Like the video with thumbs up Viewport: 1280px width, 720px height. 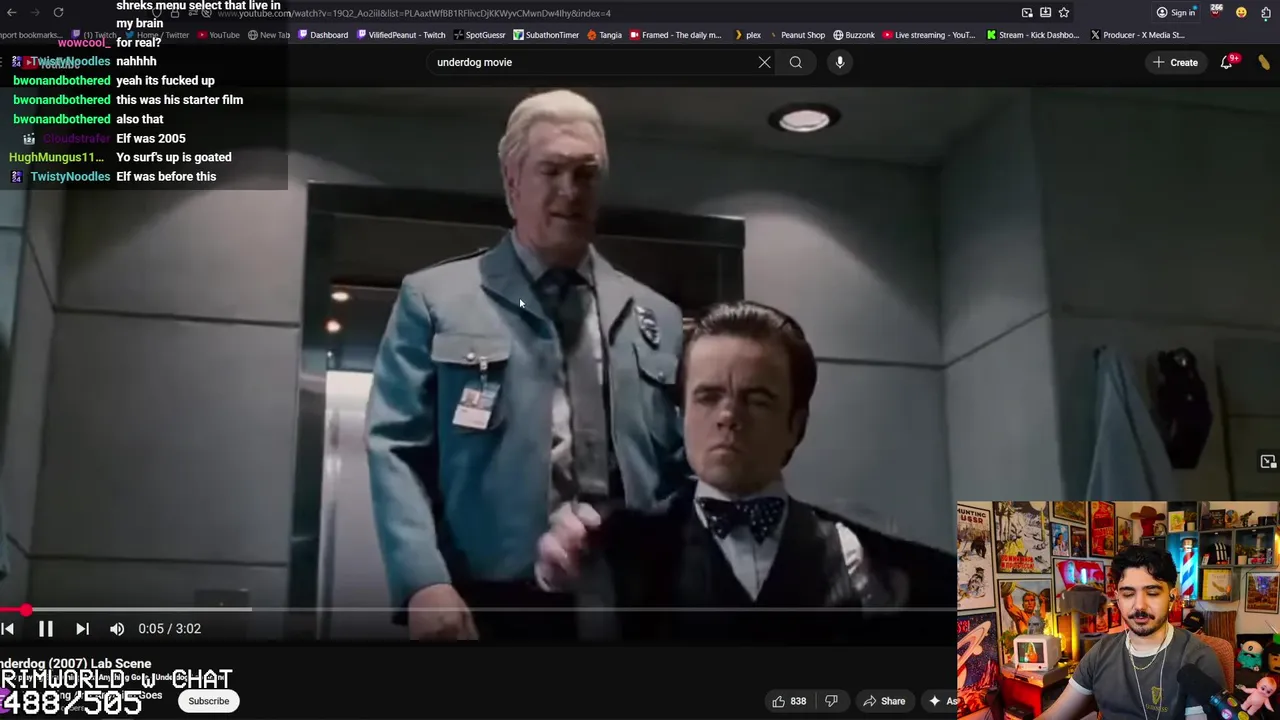tap(778, 701)
